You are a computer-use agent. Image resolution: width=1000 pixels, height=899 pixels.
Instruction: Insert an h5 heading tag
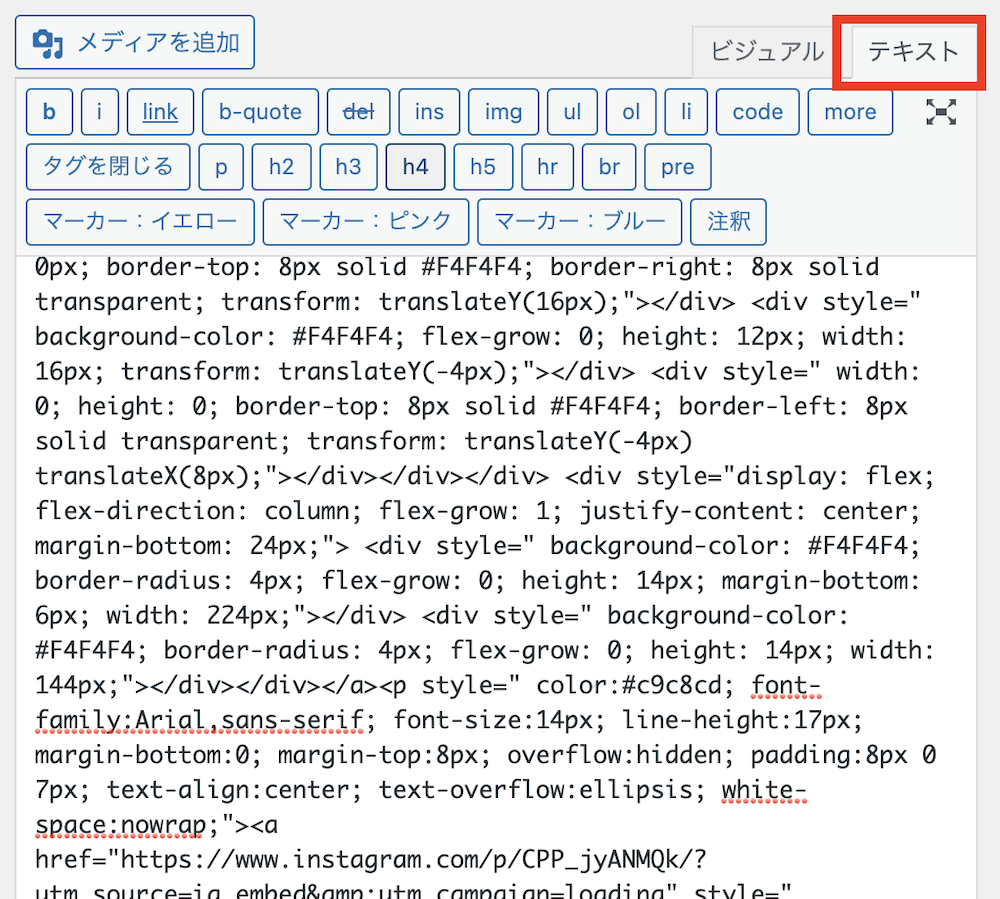click(483, 167)
